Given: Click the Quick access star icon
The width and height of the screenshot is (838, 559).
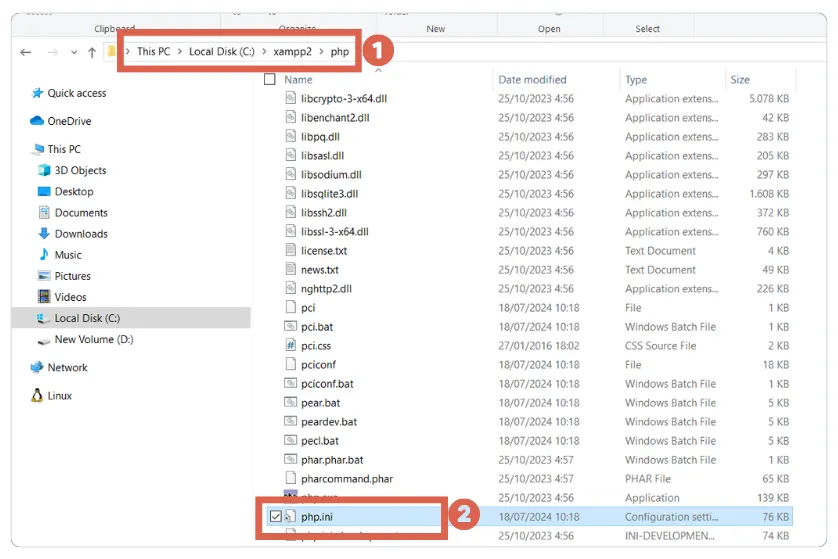Looking at the screenshot, I should [37, 93].
